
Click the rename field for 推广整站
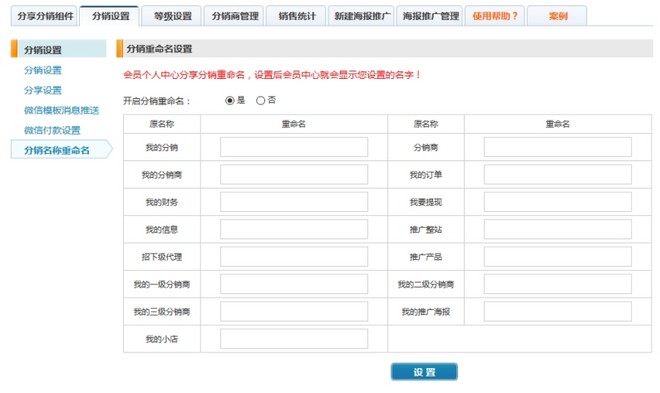click(558, 229)
